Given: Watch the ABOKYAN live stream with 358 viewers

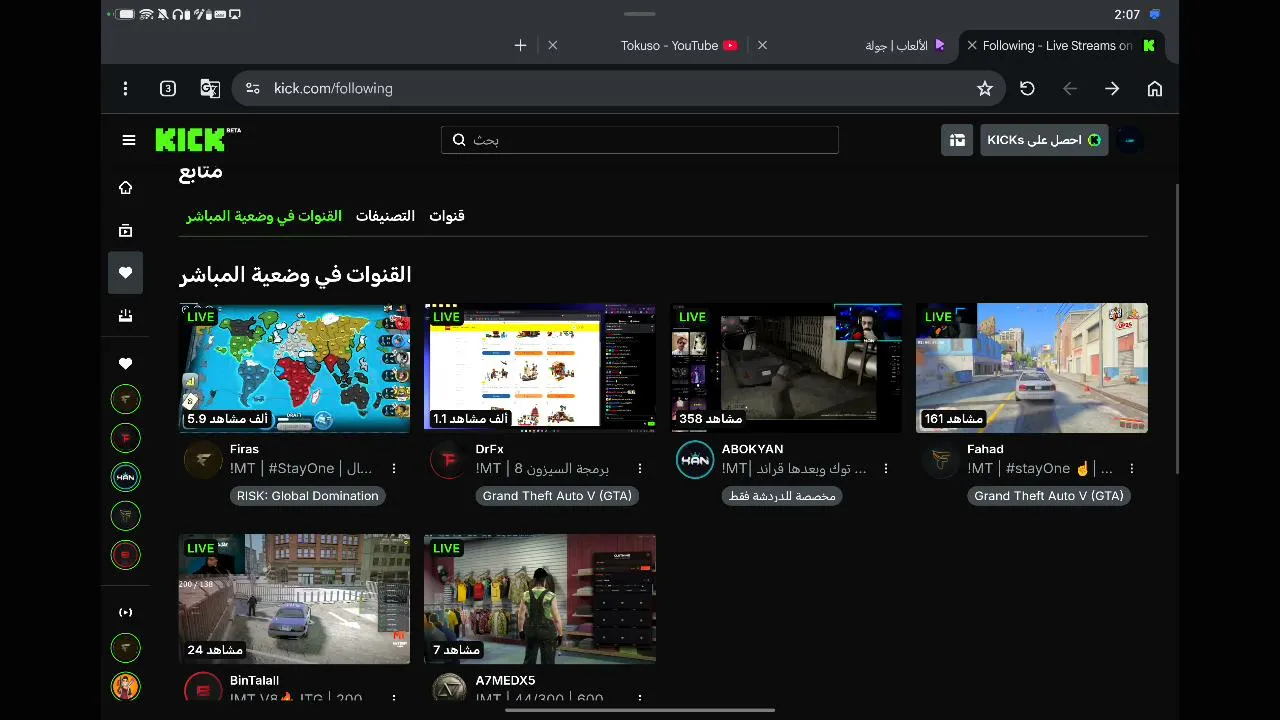Looking at the screenshot, I should [786, 368].
